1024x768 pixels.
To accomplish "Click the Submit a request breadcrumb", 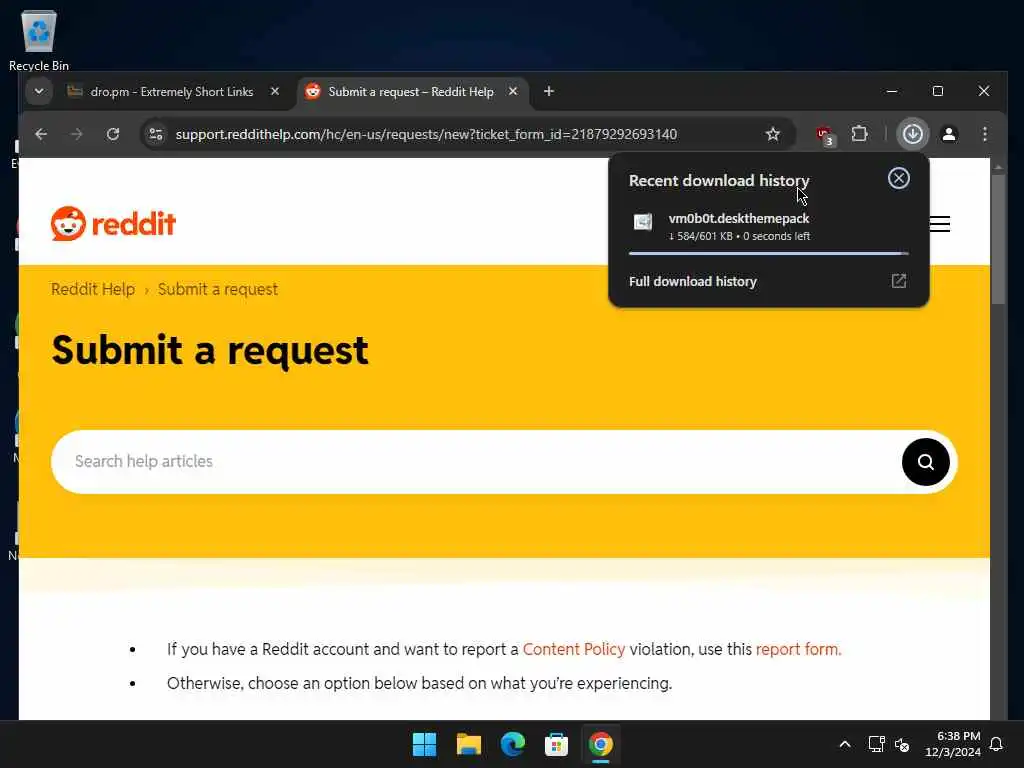I will pos(217,289).
